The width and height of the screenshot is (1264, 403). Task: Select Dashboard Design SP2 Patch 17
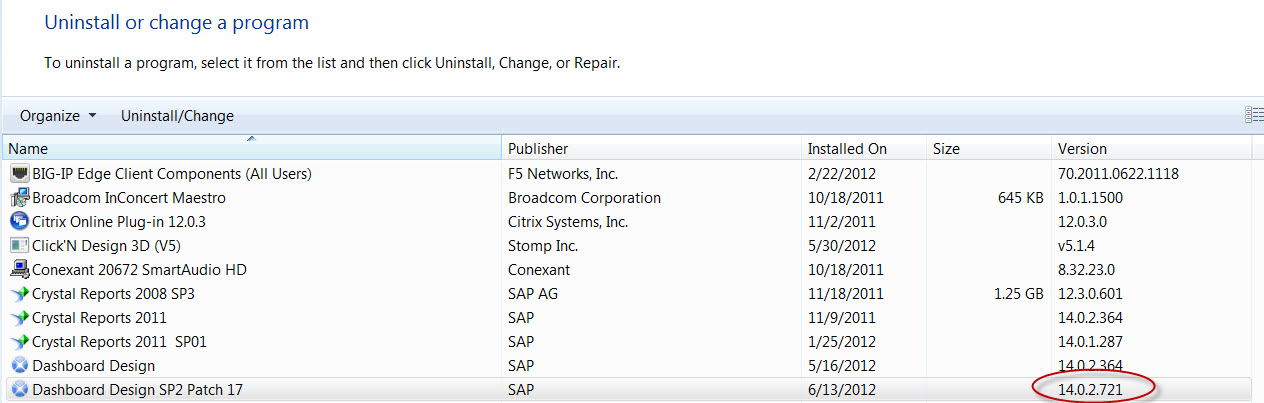tap(137, 390)
